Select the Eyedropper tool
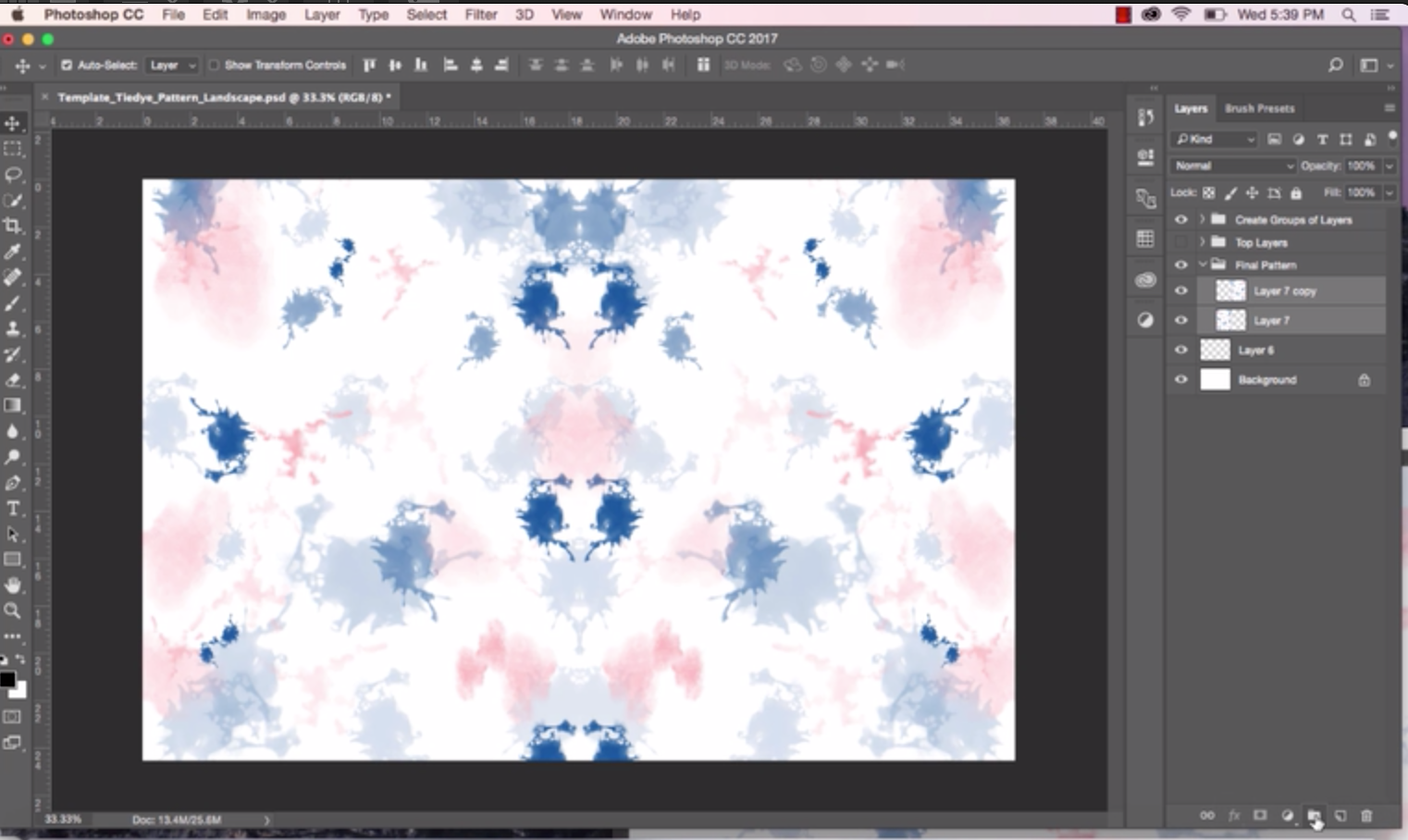Screen dimensions: 1408x840 (13, 252)
